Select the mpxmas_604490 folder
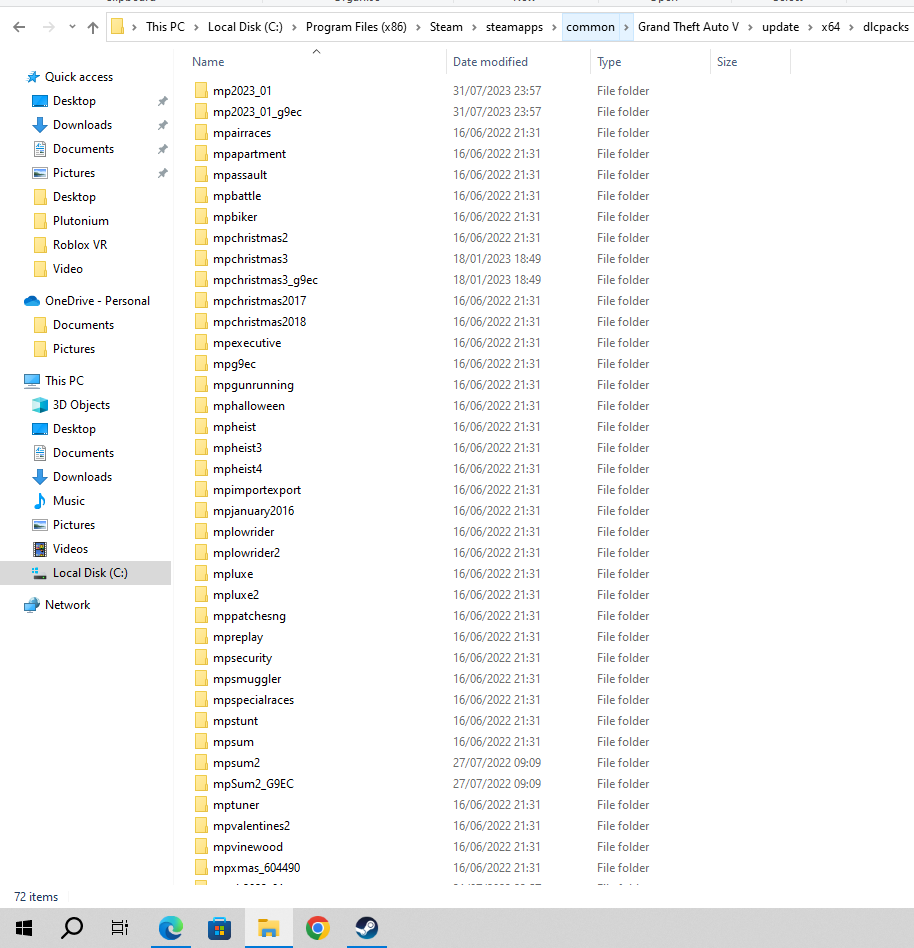The height and width of the screenshot is (948, 914). pyautogui.click(x=256, y=868)
